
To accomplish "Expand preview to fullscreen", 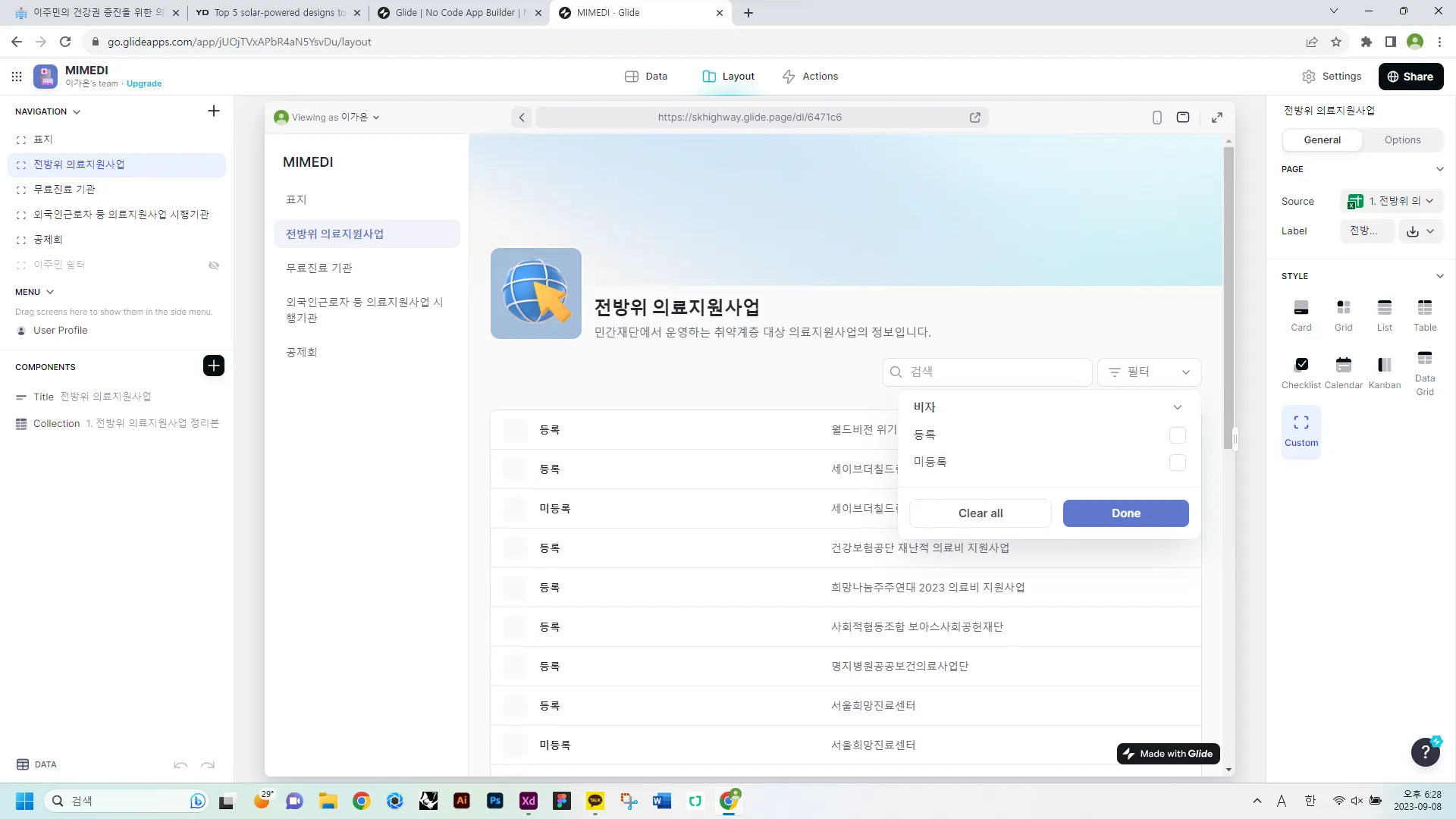I will 1216,118.
